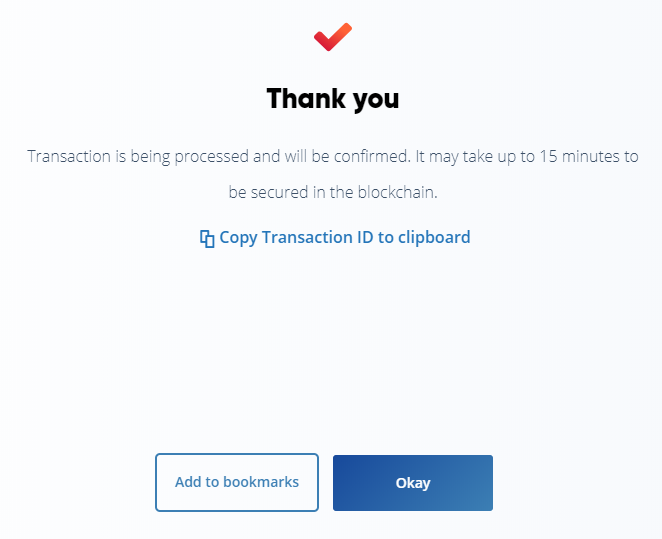Screen dimensions: 662x539
Task: Choose the white Add to bookmarks option
Action: tap(237, 482)
